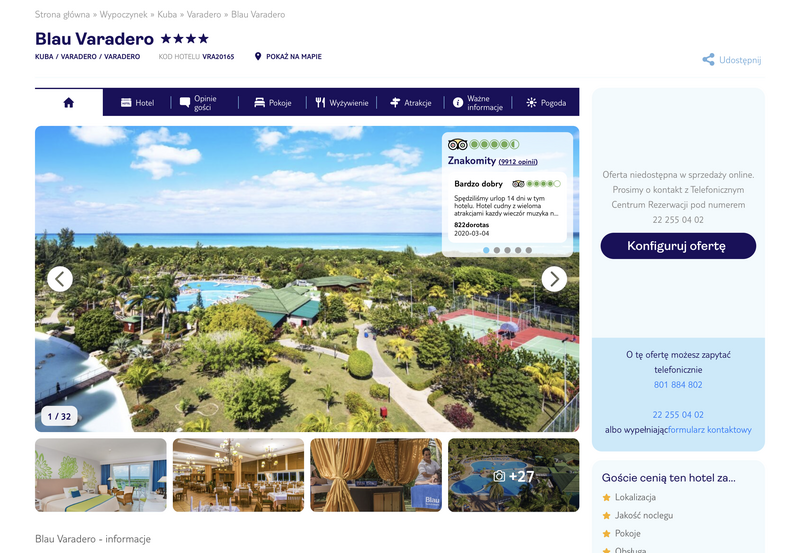This screenshot has height=553, width=800.
Task: Select the second review carousel dot
Action: click(x=497, y=250)
